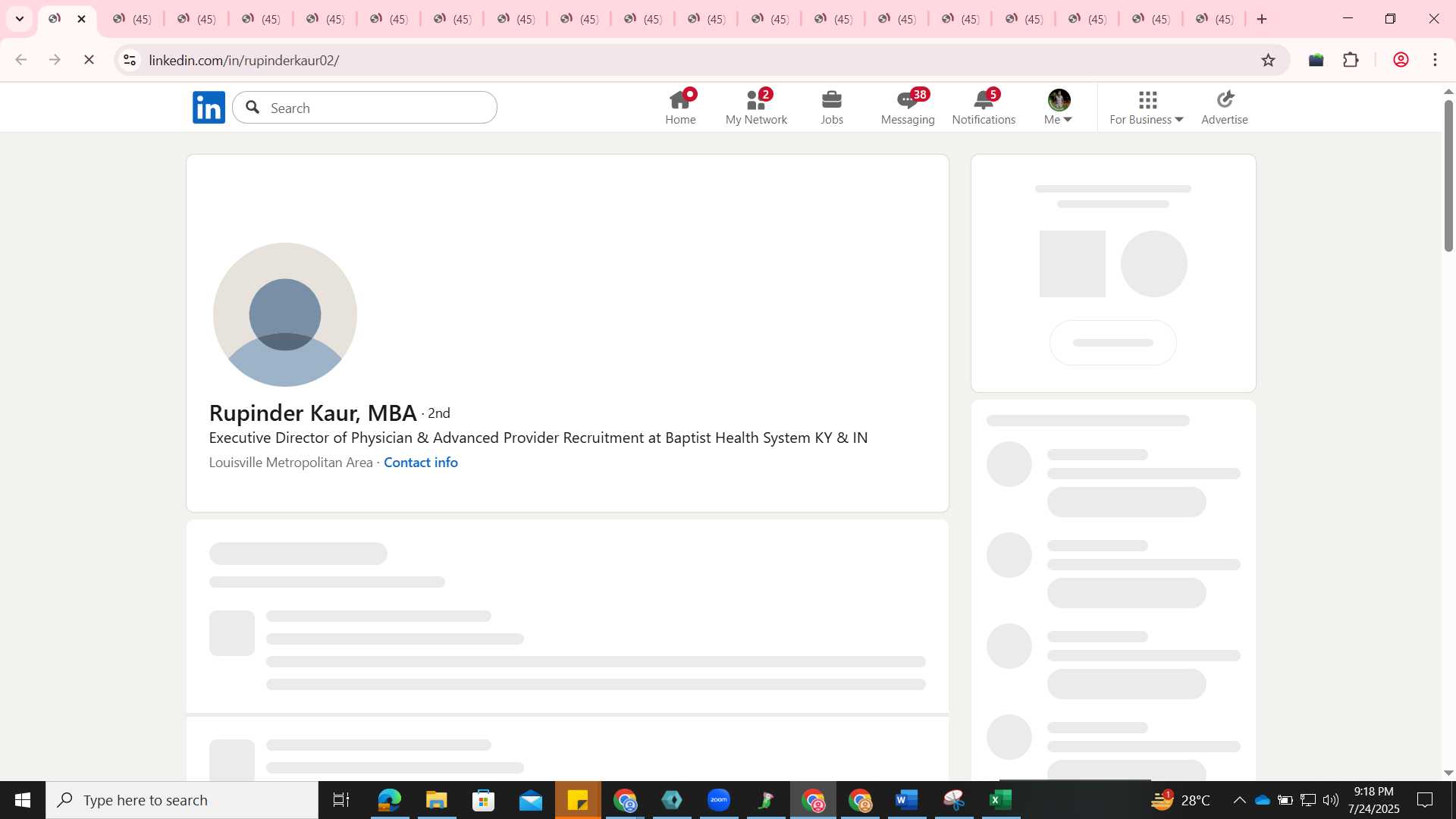Expand the tab search dropdown arrow
Image resolution: width=1456 pixels, height=819 pixels.
coord(20,19)
